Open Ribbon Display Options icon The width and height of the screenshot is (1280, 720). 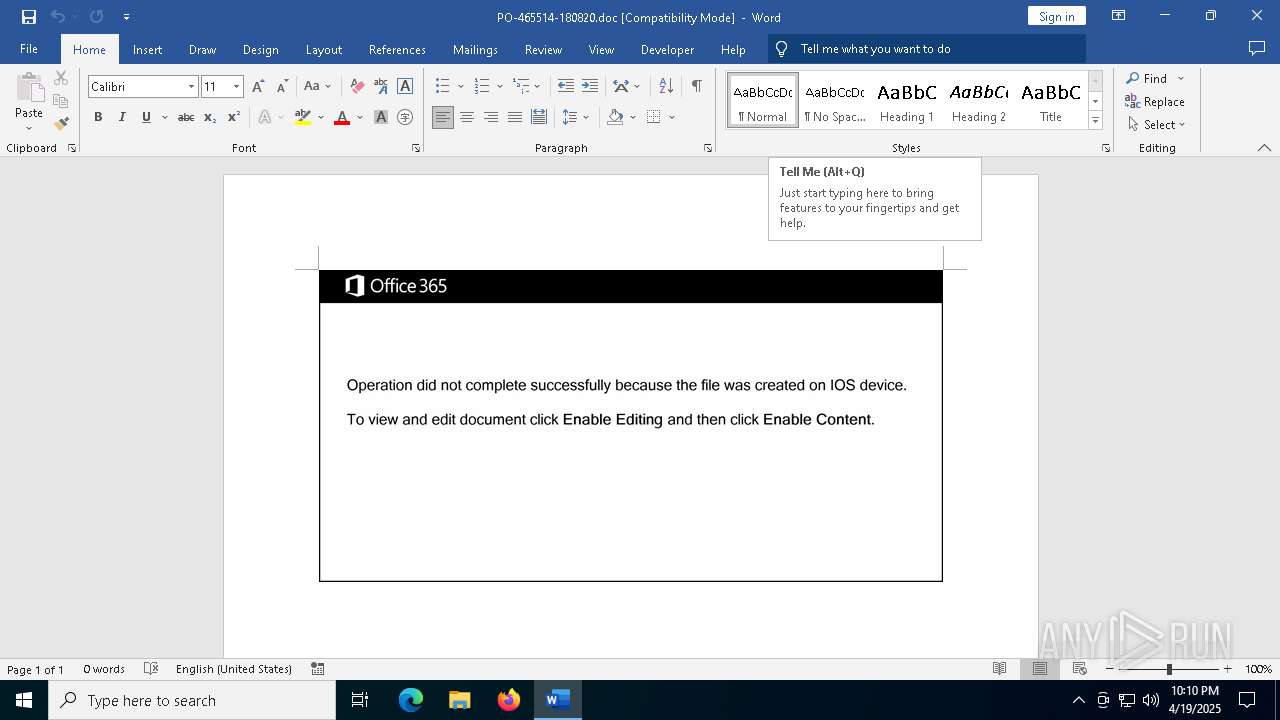(1119, 16)
